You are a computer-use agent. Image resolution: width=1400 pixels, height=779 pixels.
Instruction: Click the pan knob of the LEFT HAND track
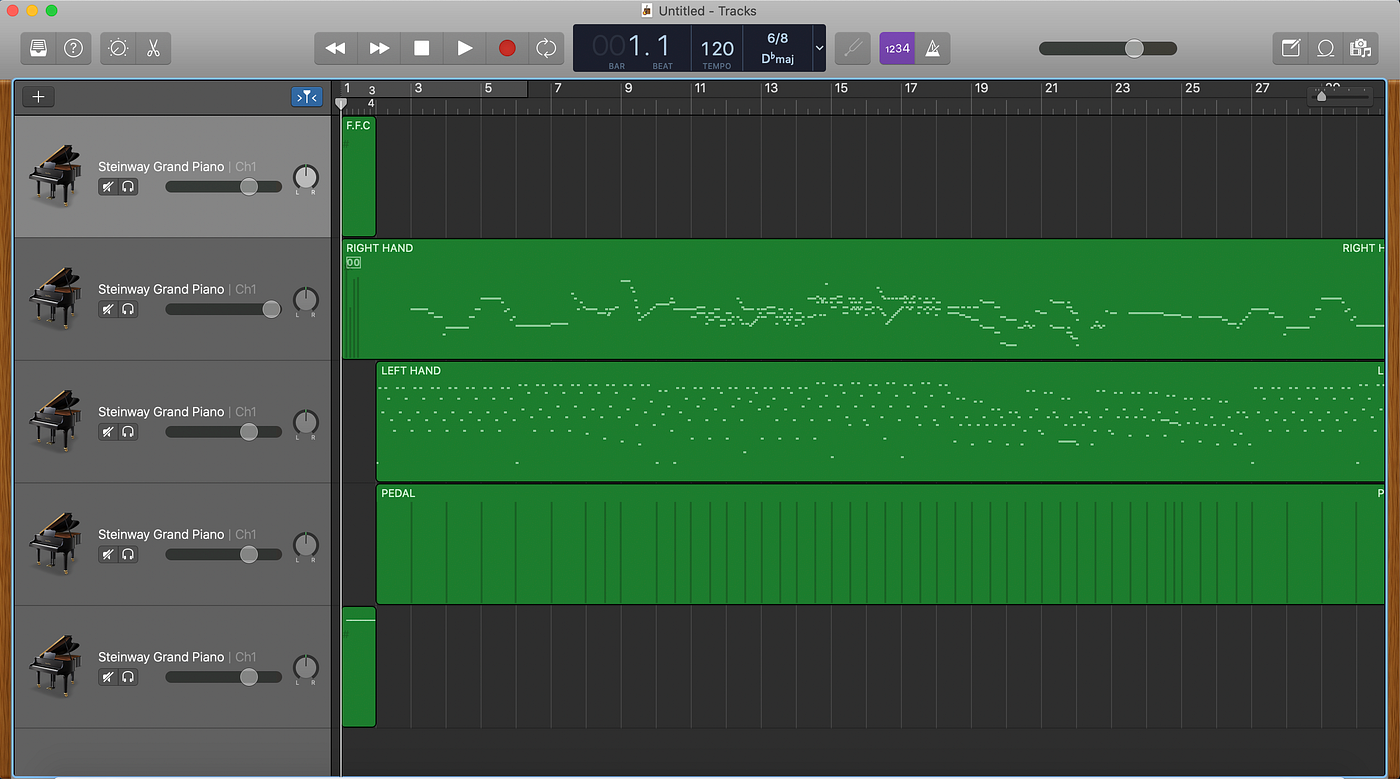click(x=305, y=423)
